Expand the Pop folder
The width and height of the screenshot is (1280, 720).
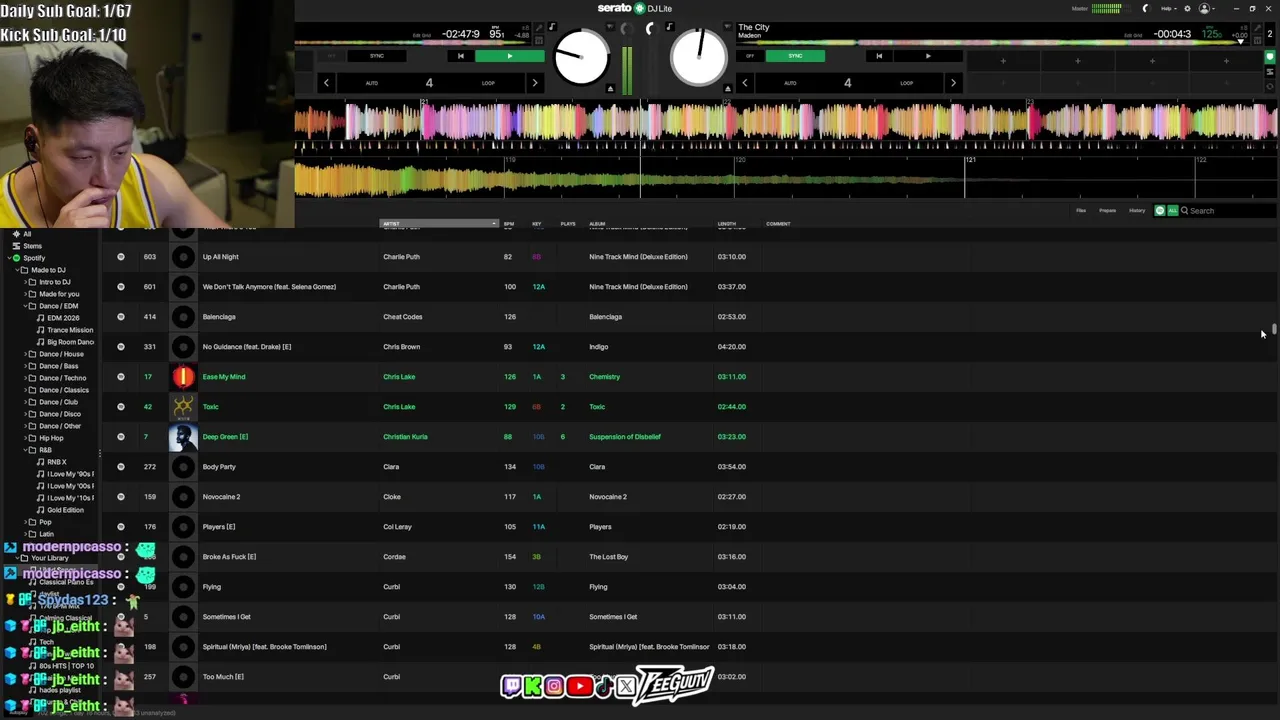coord(25,522)
